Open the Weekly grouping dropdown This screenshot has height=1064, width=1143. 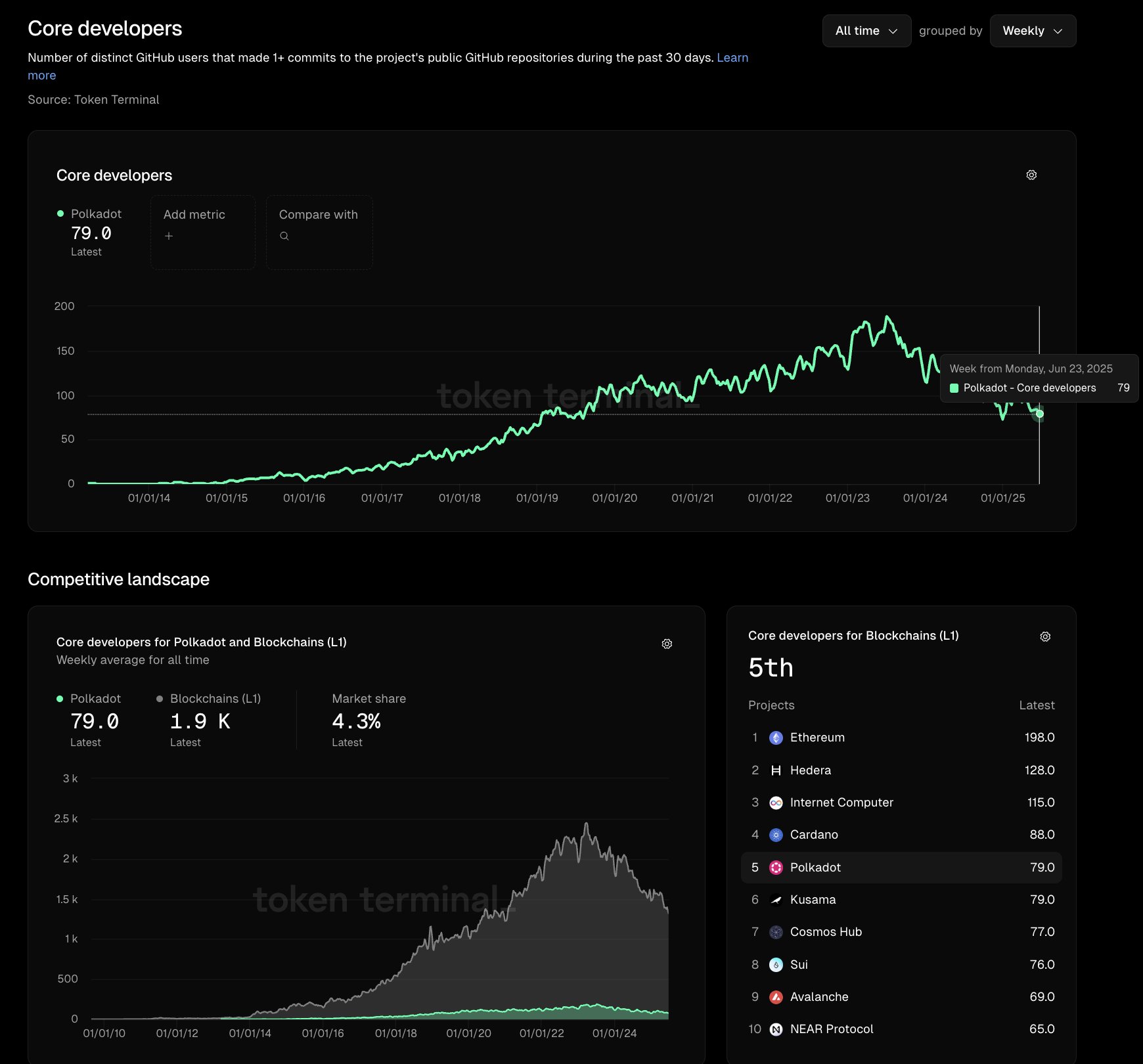1033,31
